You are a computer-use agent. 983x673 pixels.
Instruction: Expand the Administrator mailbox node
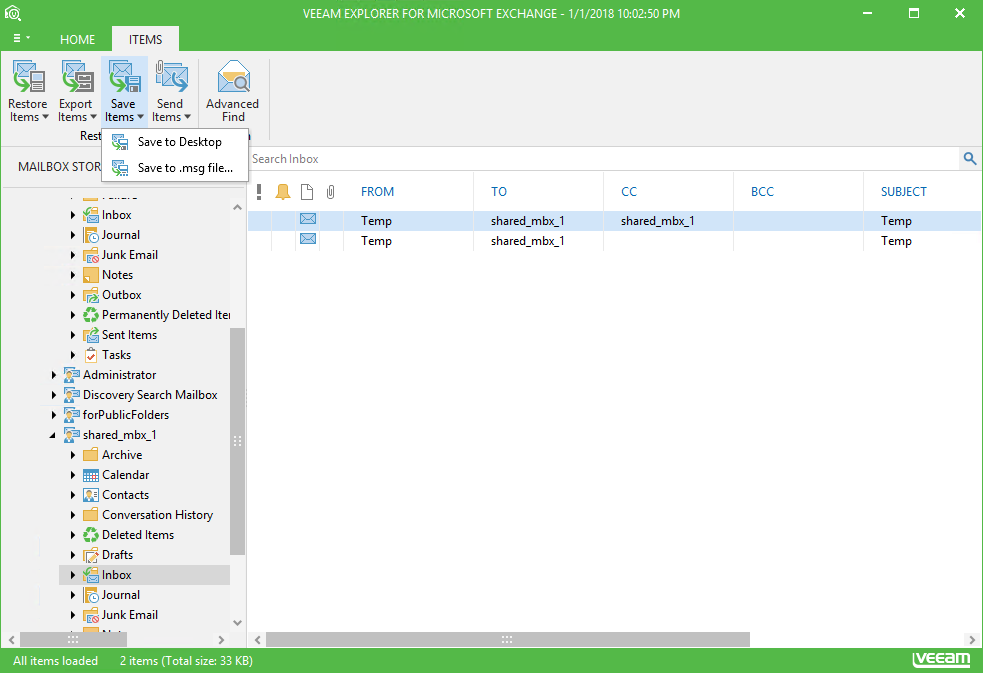pos(54,375)
